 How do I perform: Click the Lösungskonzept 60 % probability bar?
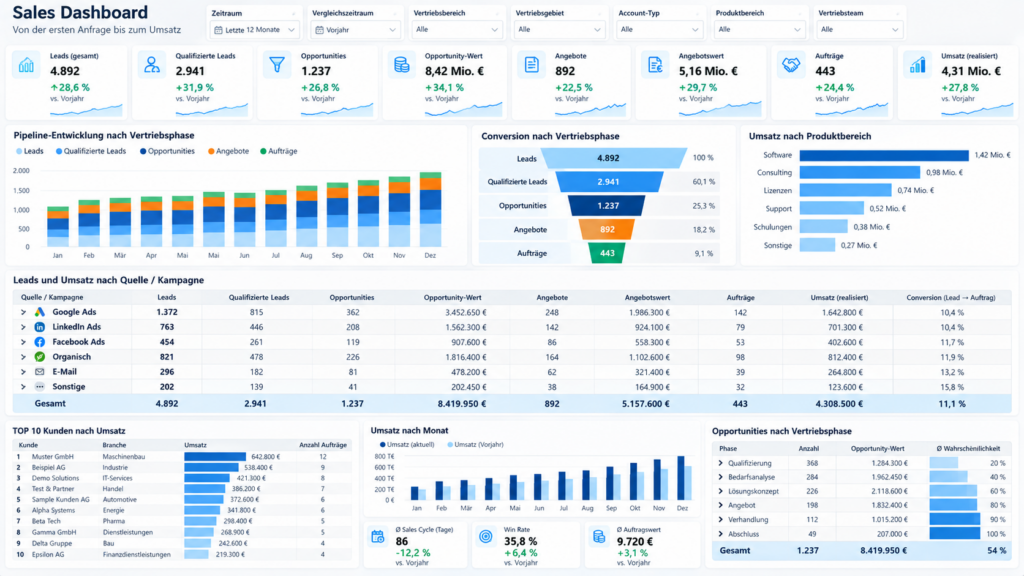coord(953,491)
